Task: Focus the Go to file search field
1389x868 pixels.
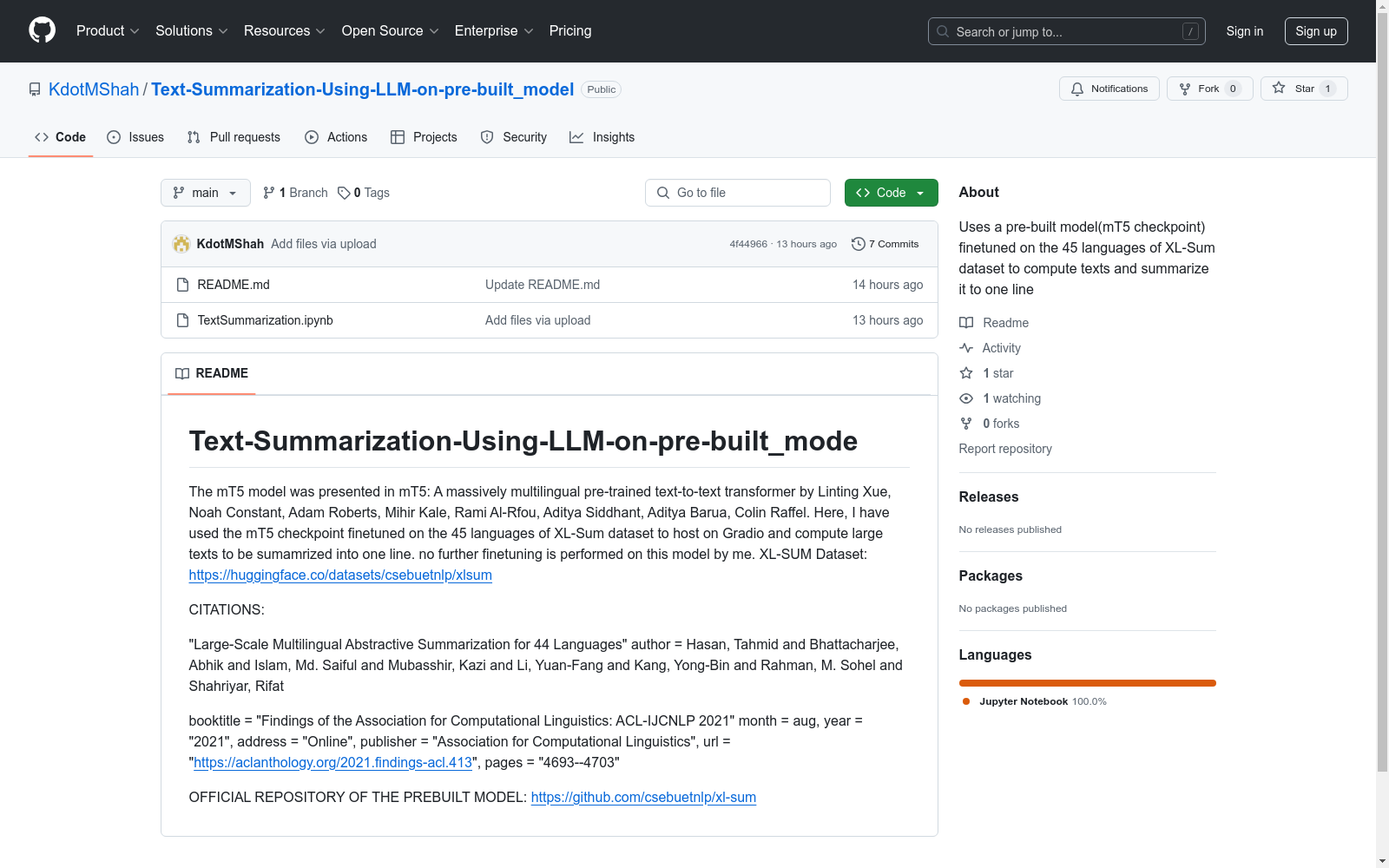Action: tap(738, 193)
